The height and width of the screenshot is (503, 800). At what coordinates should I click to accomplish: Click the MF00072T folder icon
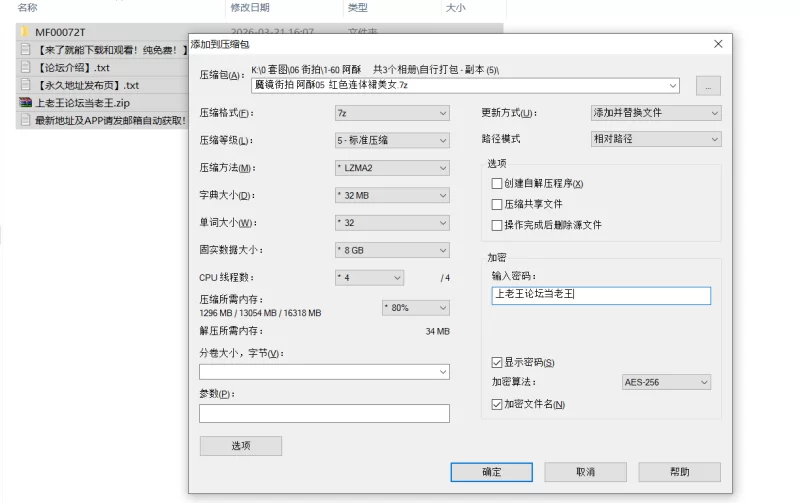click(x=25, y=32)
